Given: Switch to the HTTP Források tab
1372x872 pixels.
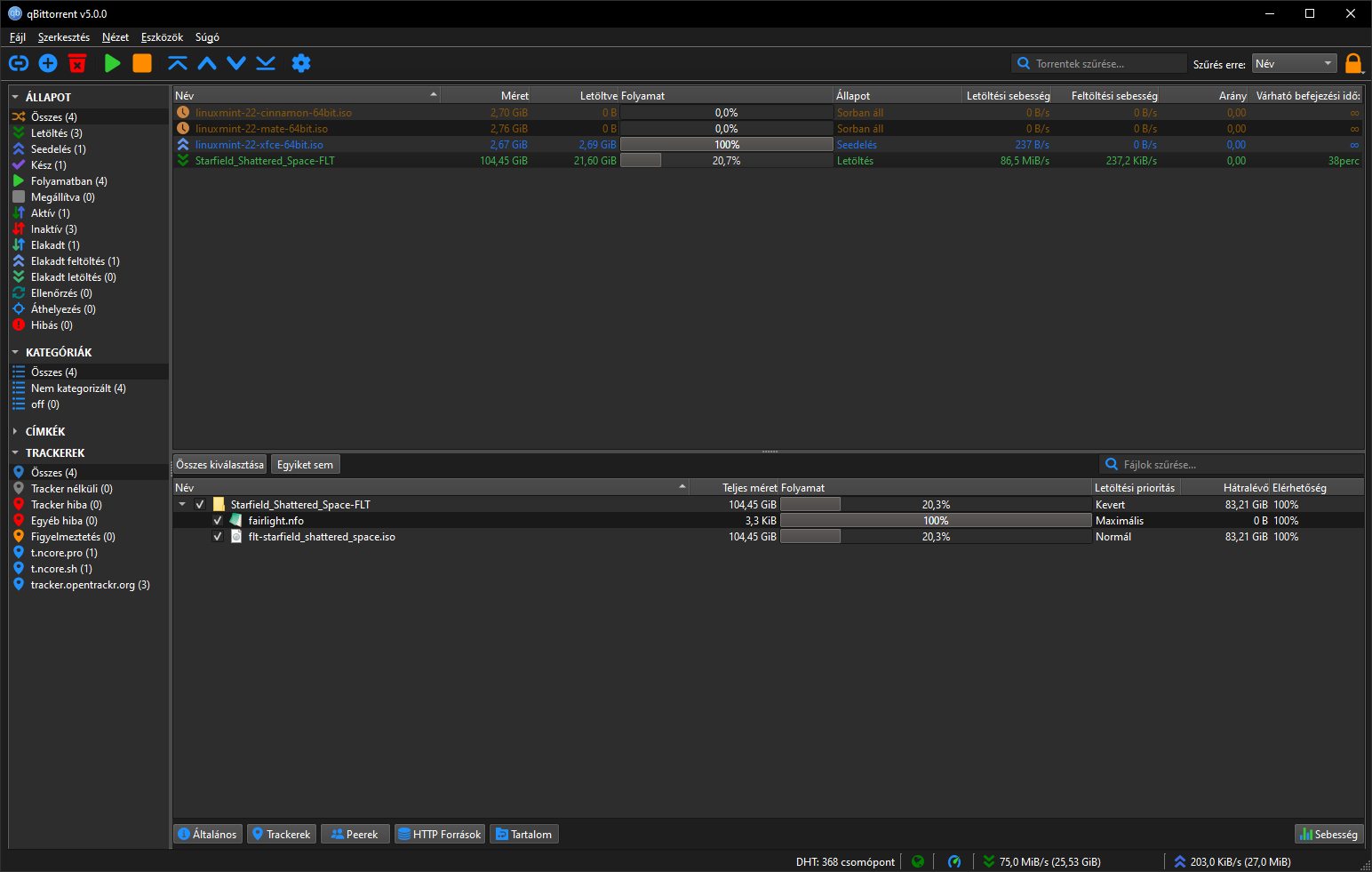Looking at the screenshot, I should (439, 834).
